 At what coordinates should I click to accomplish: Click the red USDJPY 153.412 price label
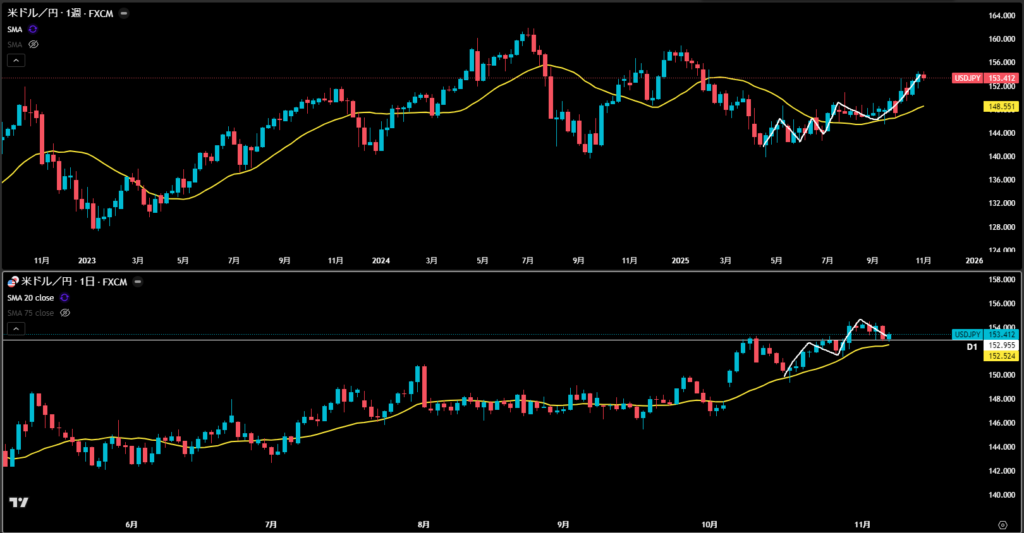(985, 77)
